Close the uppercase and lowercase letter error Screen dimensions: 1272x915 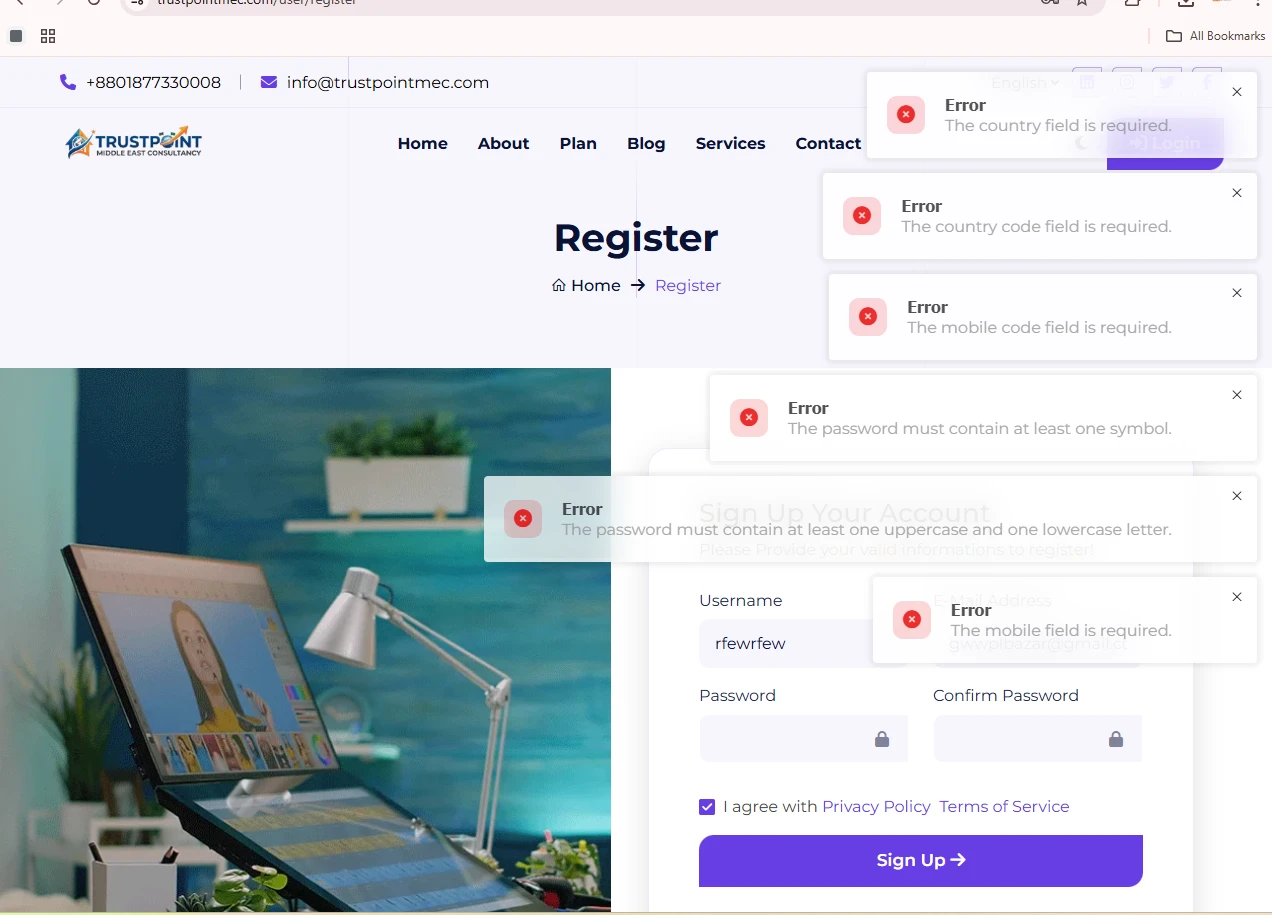click(x=1237, y=496)
